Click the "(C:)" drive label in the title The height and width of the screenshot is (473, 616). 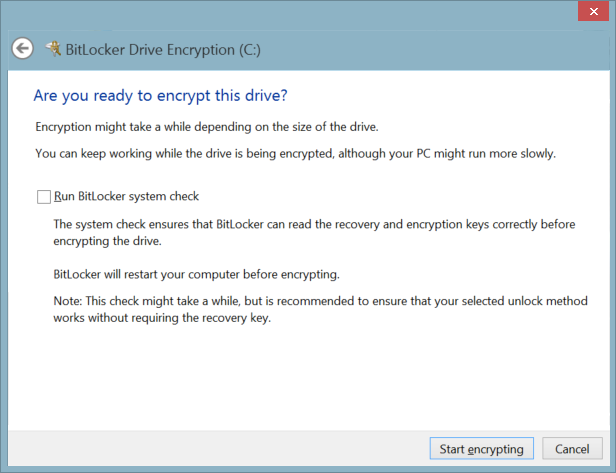(x=245, y=49)
